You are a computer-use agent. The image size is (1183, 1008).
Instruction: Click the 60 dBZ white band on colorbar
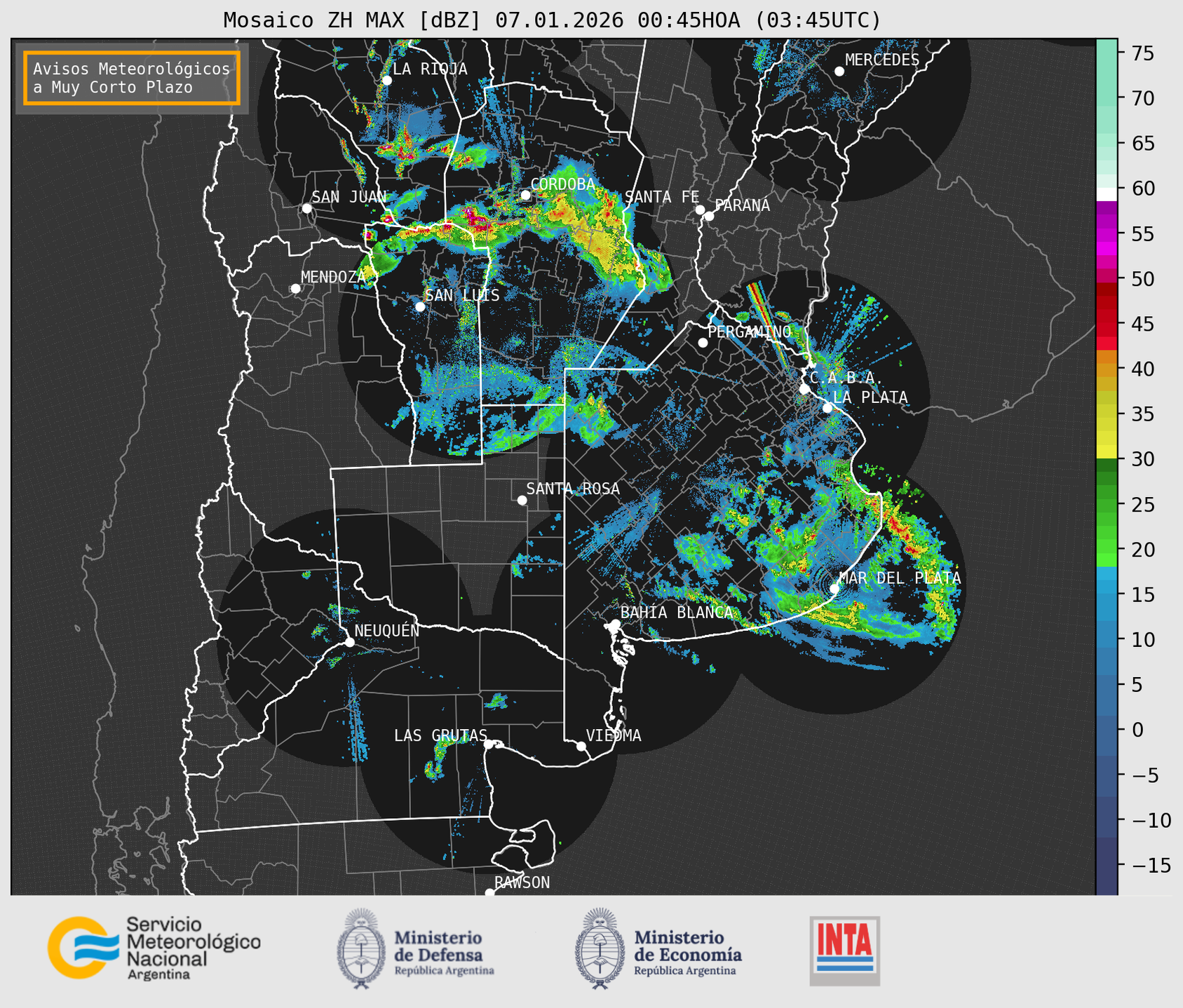(x=1106, y=193)
